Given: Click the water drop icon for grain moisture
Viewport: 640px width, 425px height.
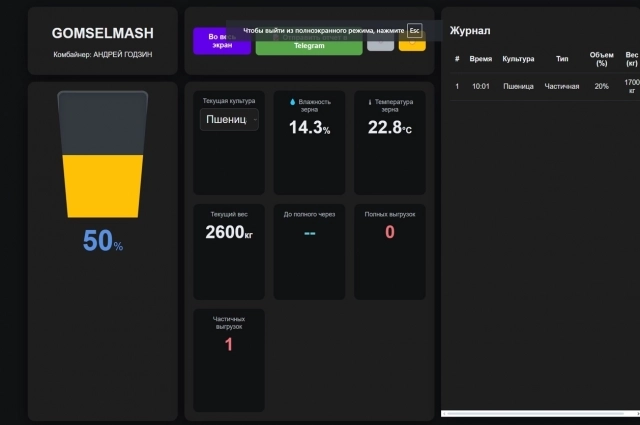Looking at the screenshot, I should point(293,102).
